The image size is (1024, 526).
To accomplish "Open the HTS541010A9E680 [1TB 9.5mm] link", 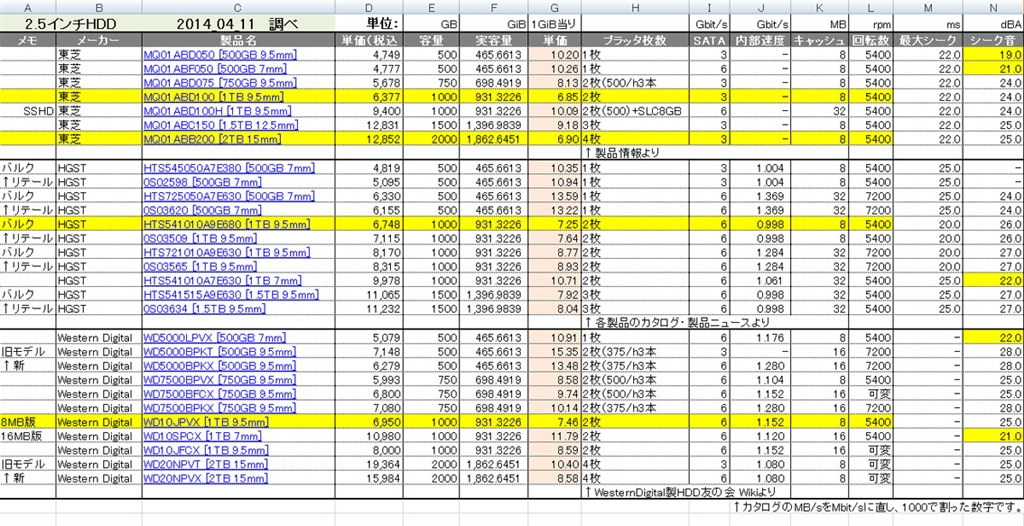I will 226,224.
